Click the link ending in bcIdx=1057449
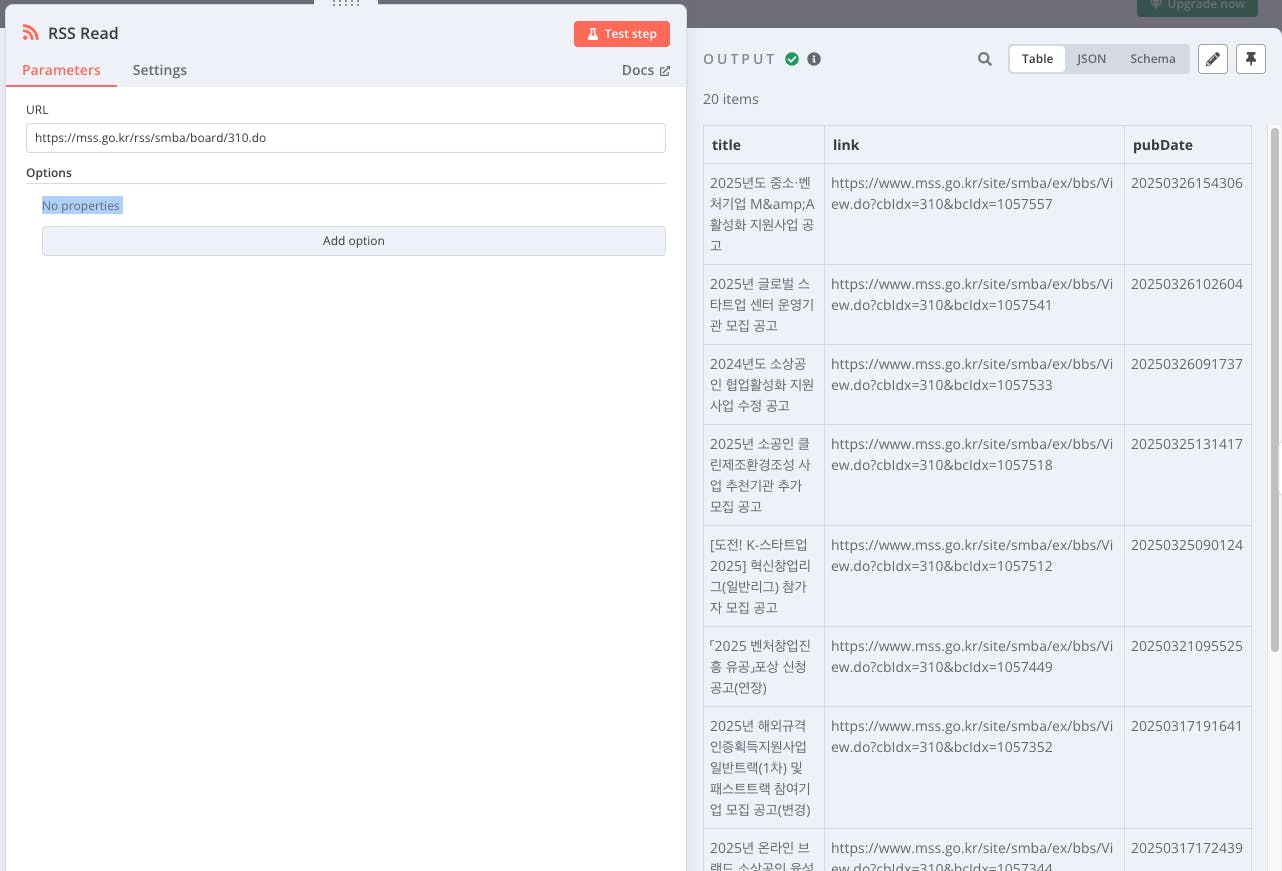Screen dimensions: 1282x871 971,657
